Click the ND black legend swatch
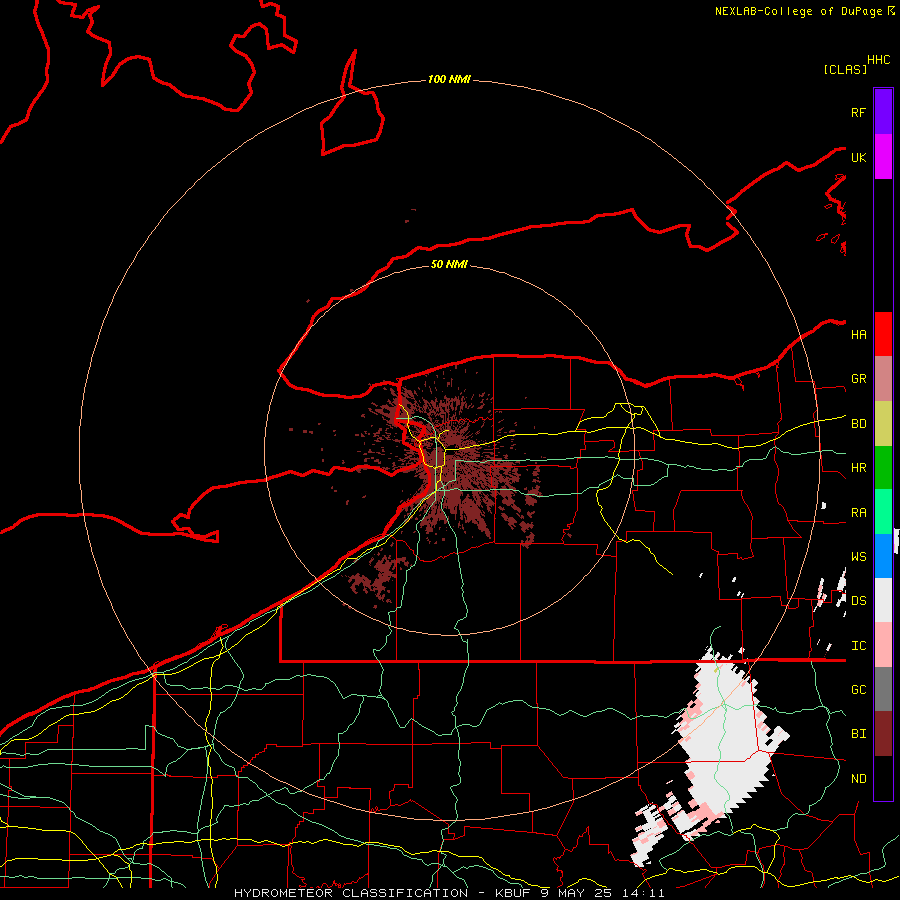Viewport: 900px width, 900px height. point(883,778)
